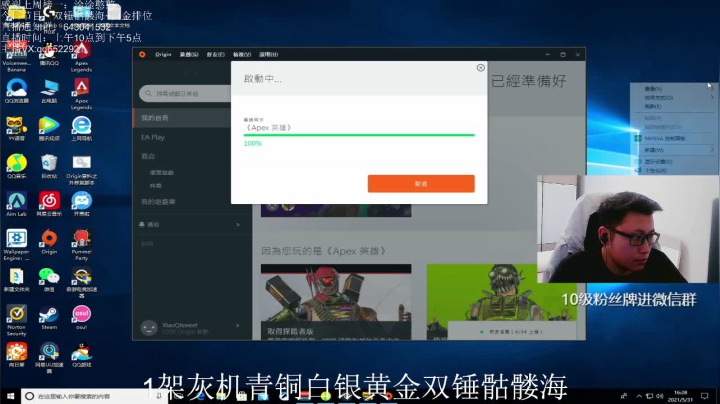Open the Origin text document on desktop
Screen dimensions: 720x404
coord(81,170)
